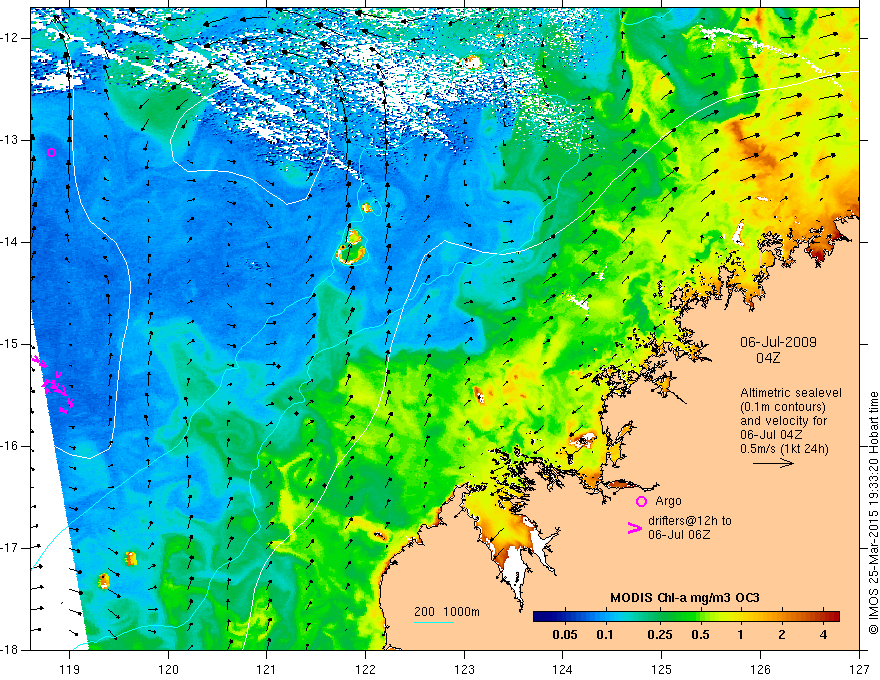This screenshot has width=880, height=680.
Task: Click the magenta drifter arrow legend symbol
Action: point(634,527)
